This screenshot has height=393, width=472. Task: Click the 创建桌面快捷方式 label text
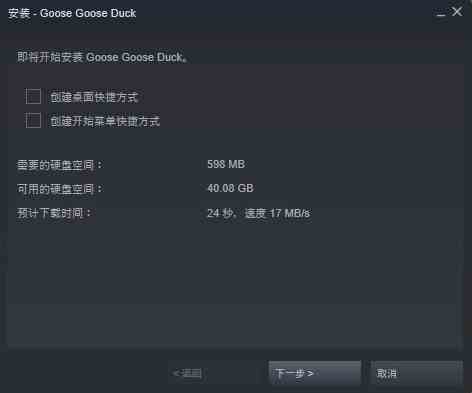coord(94,97)
